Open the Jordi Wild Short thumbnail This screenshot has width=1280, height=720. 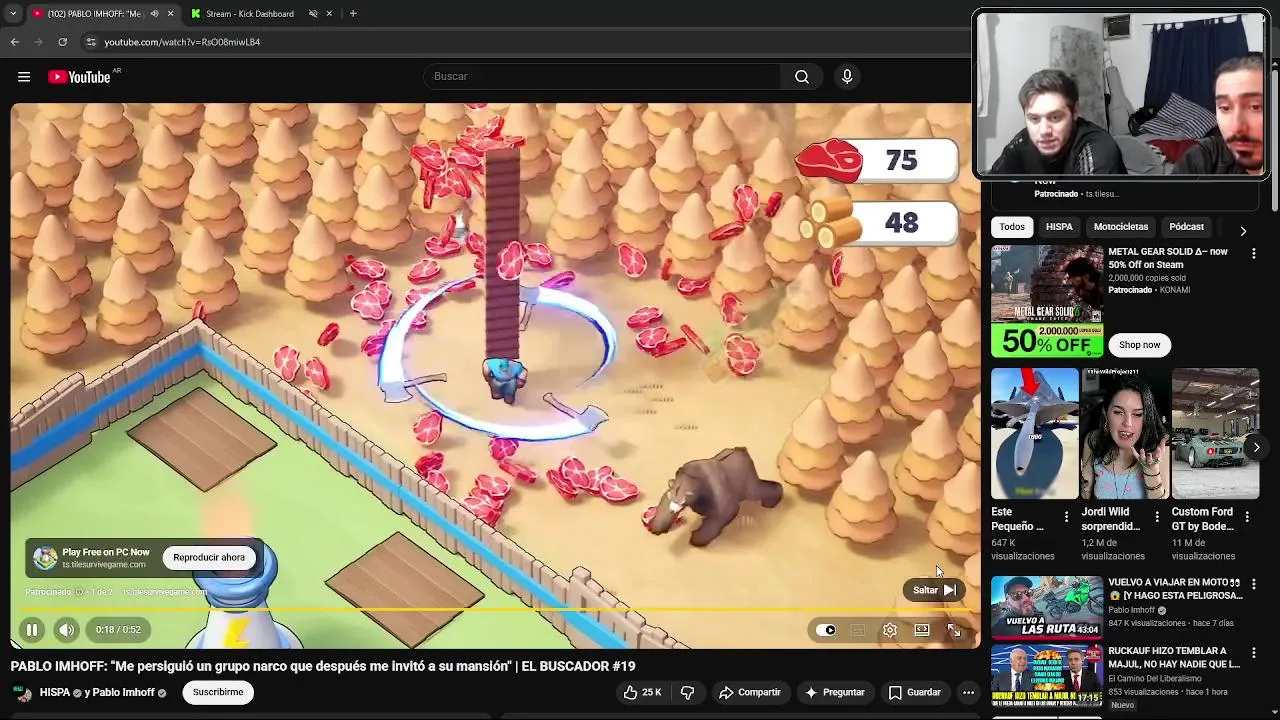click(1125, 433)
